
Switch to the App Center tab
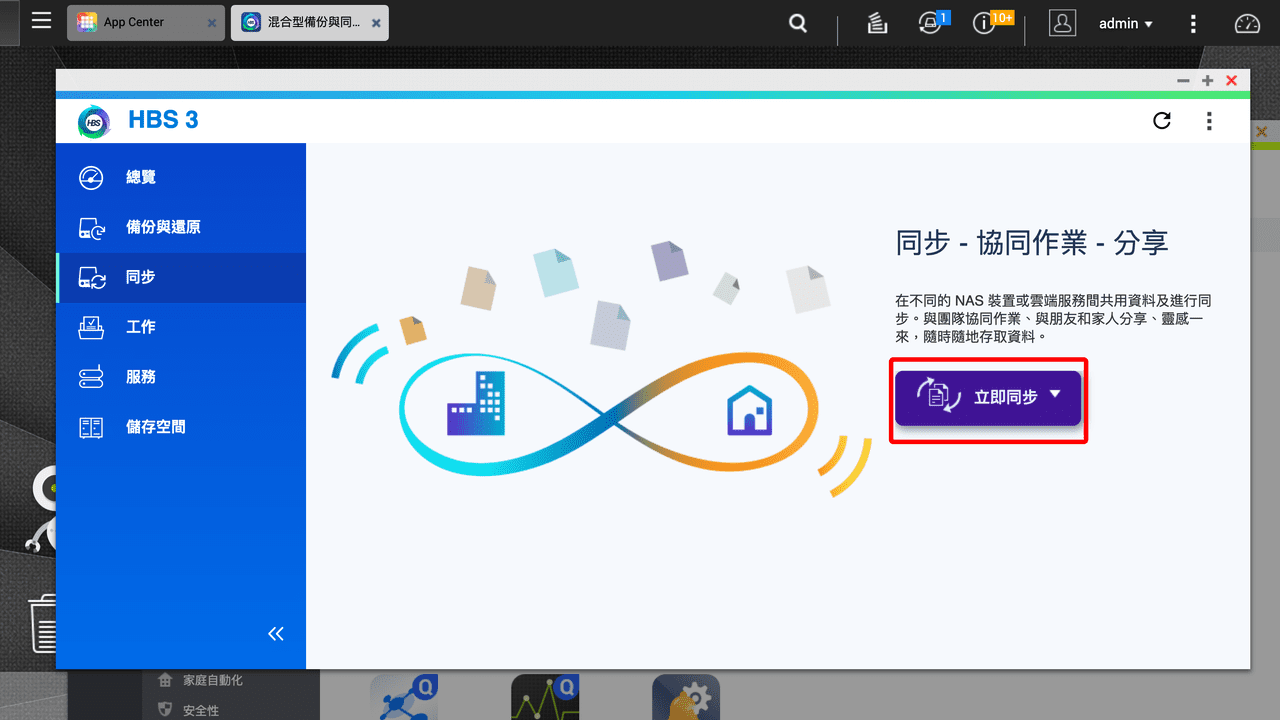[x=135, y=21]
